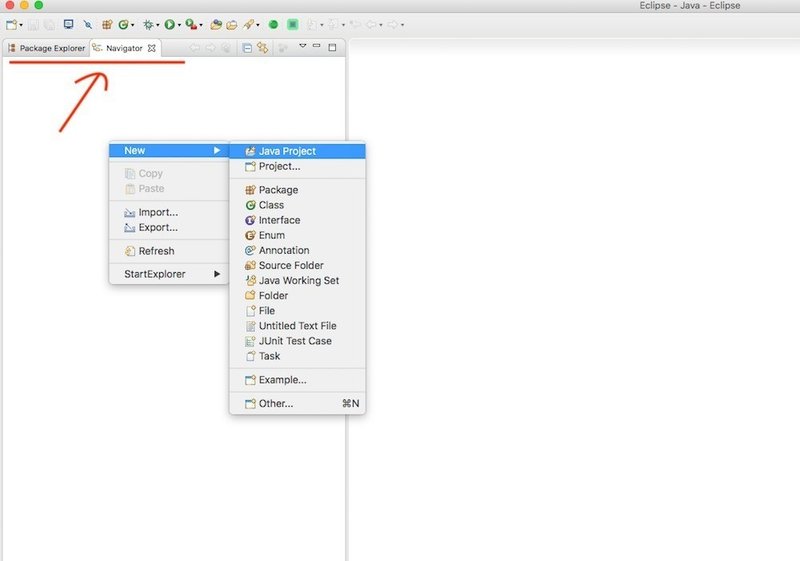Select New in the context menu
The width and height of the screenshot is (800, 561).
click(x=169, y=150)
